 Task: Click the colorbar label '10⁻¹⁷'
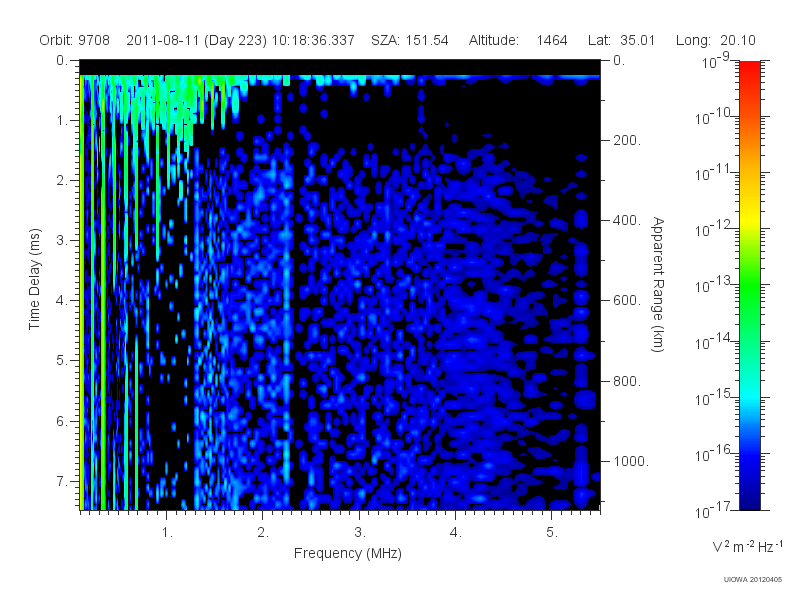tap(713, 510)
